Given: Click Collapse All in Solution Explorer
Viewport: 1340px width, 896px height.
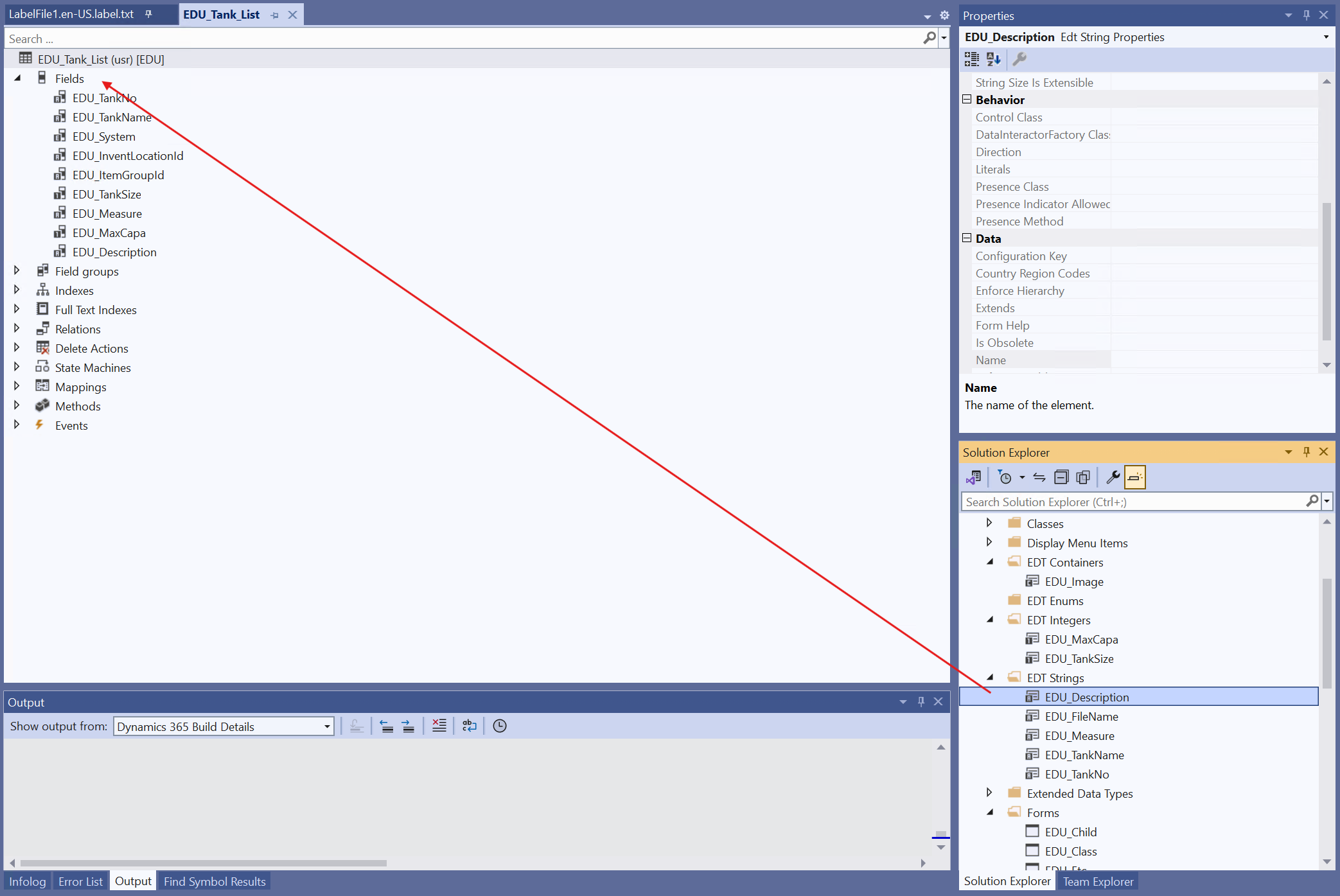Looking at the screenshot, I should click(x=1061, y=477).
